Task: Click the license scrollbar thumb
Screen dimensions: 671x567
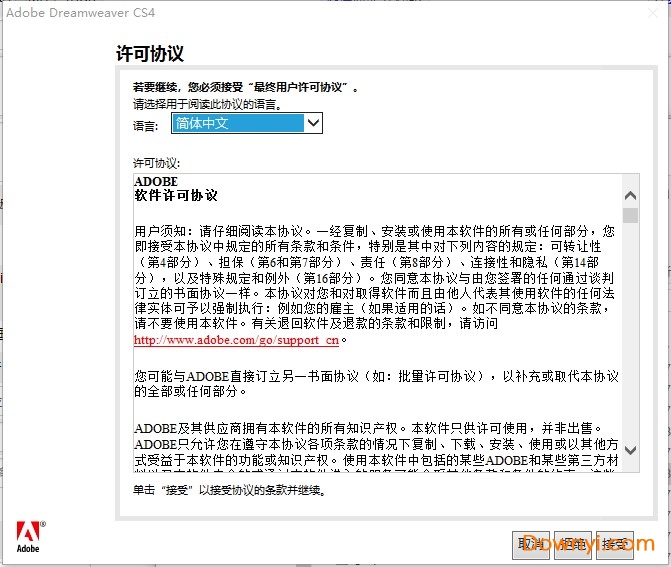Action: pyautogui.click(x=630, y=215)
